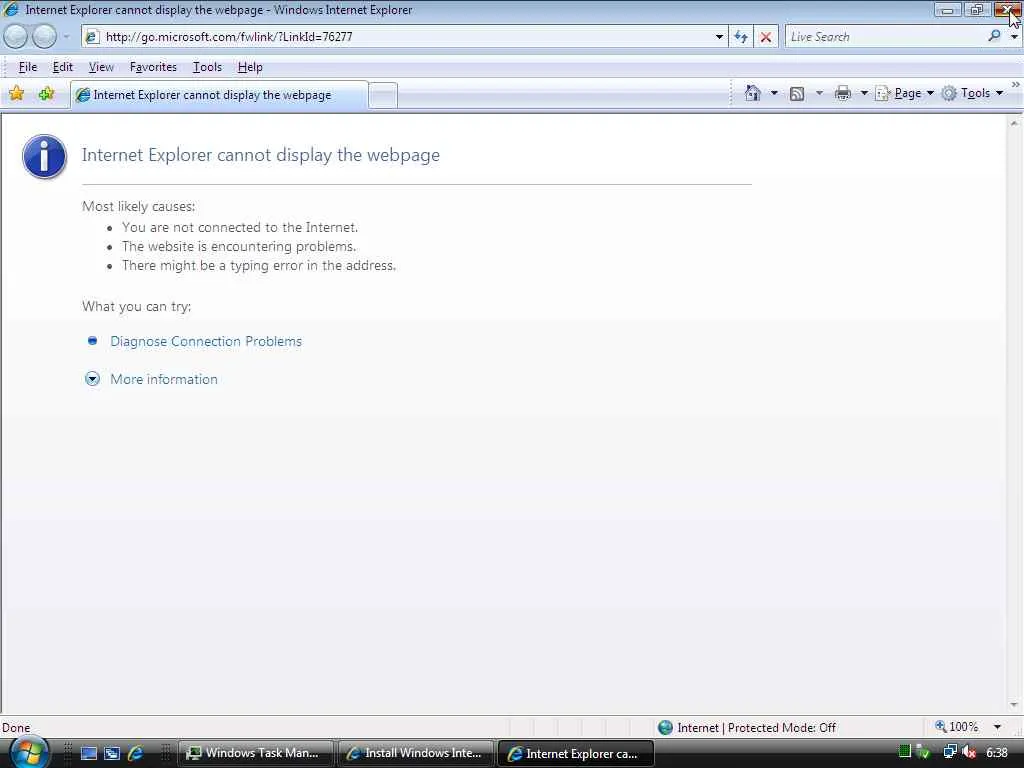This screenshot has width=1024, height=768.
Task: Open the View menu
Action: (x=101, y=67)
